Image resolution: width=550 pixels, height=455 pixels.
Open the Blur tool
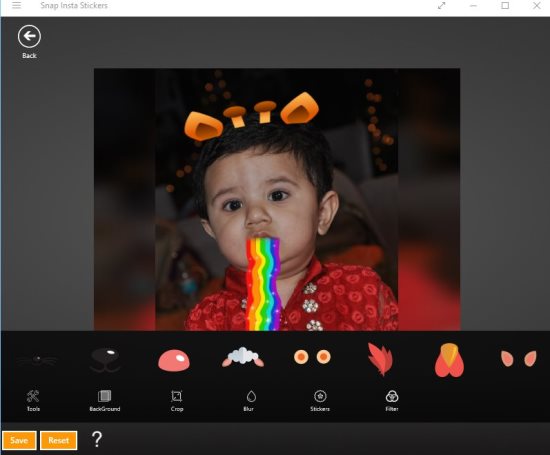tap(251, 401)
